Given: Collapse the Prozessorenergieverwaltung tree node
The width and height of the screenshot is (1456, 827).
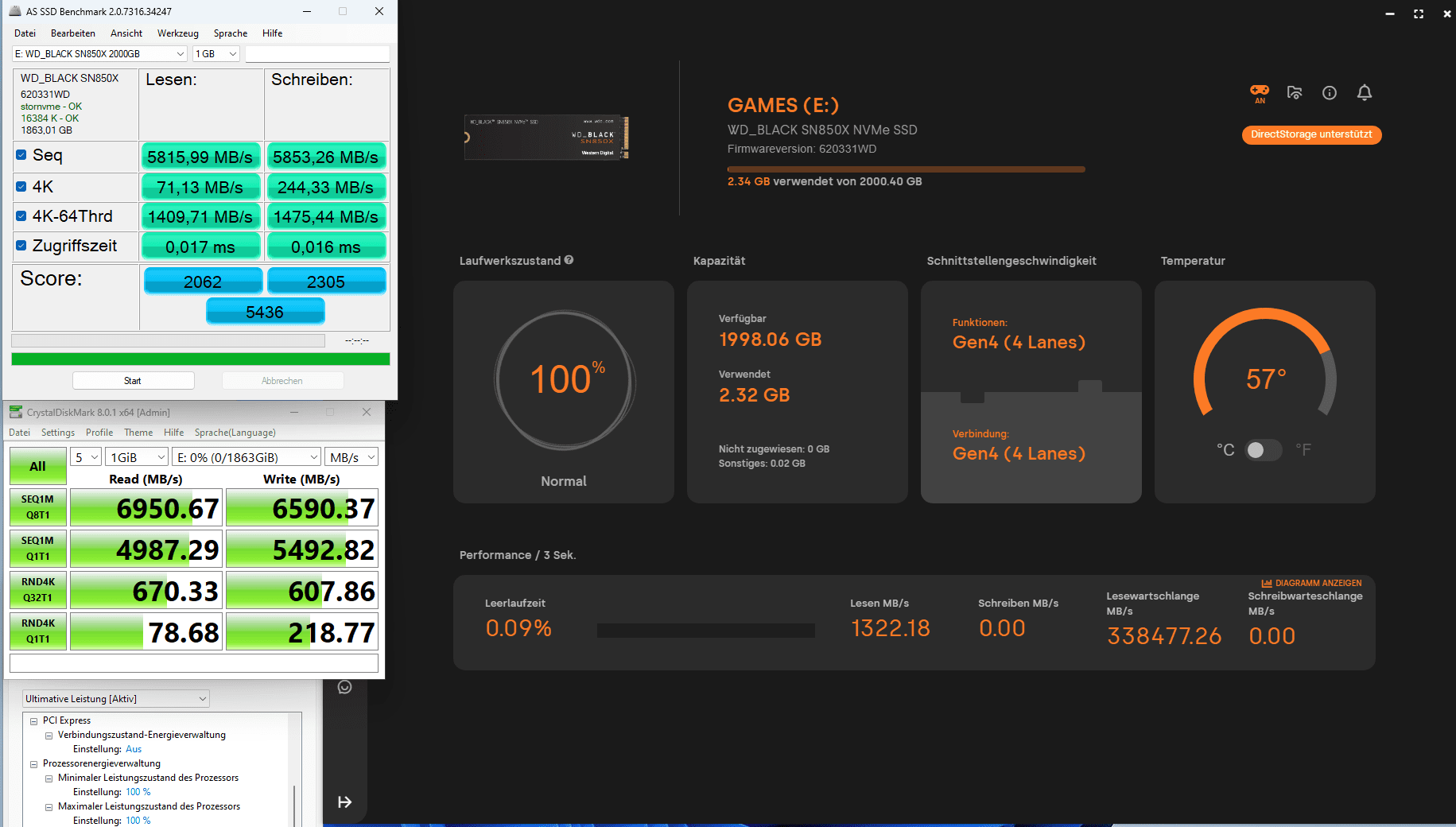Looking at the screenshot, I should [34, 764].
